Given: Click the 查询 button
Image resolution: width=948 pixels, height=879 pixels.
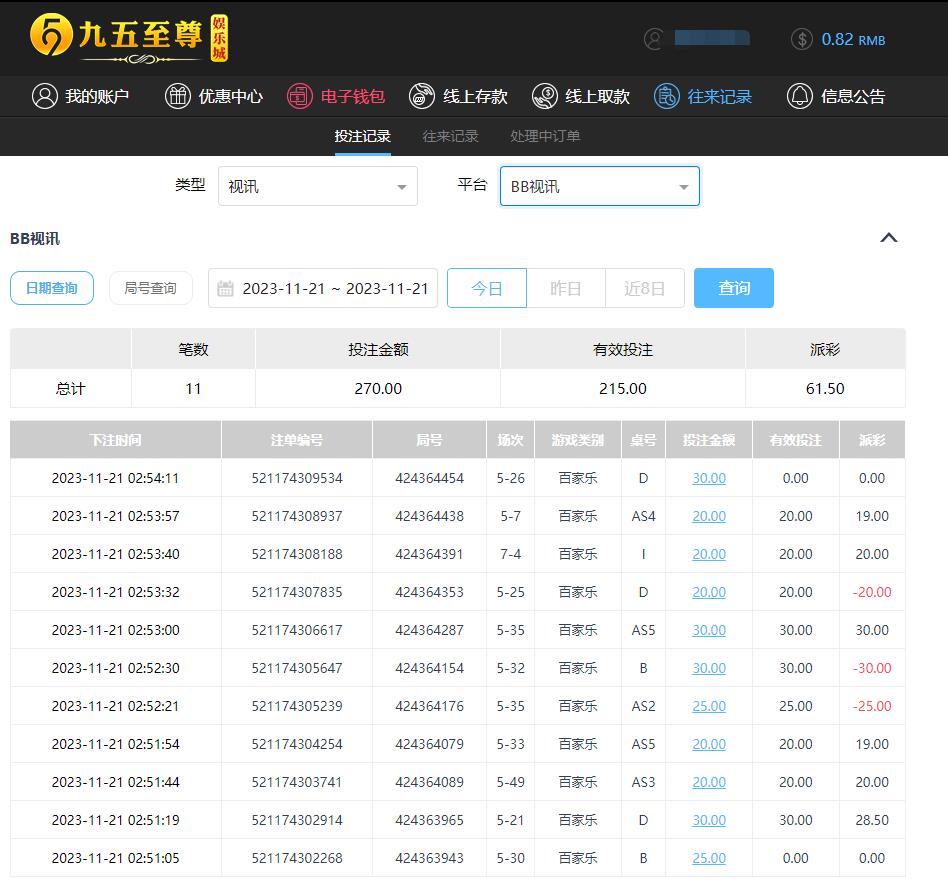Looking at the screenshot, I should point(734,288).
